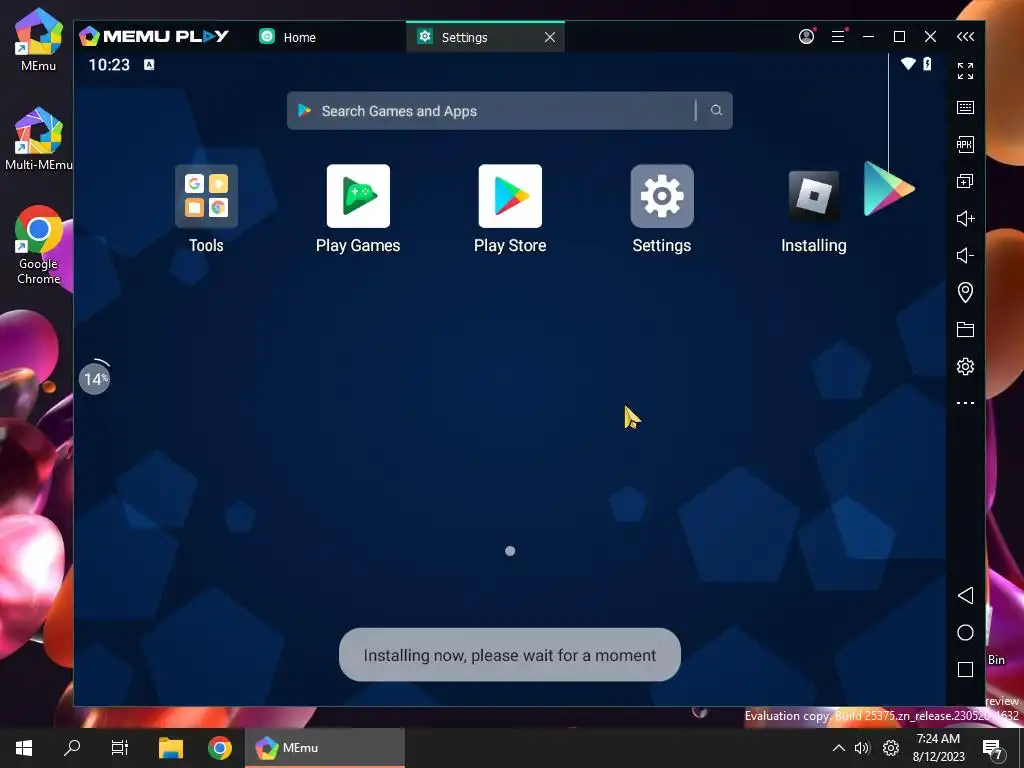This screenshot has height=768, width=1024.
Task: Click the MEmu Play logo
Action: click(x=154, y=37)
